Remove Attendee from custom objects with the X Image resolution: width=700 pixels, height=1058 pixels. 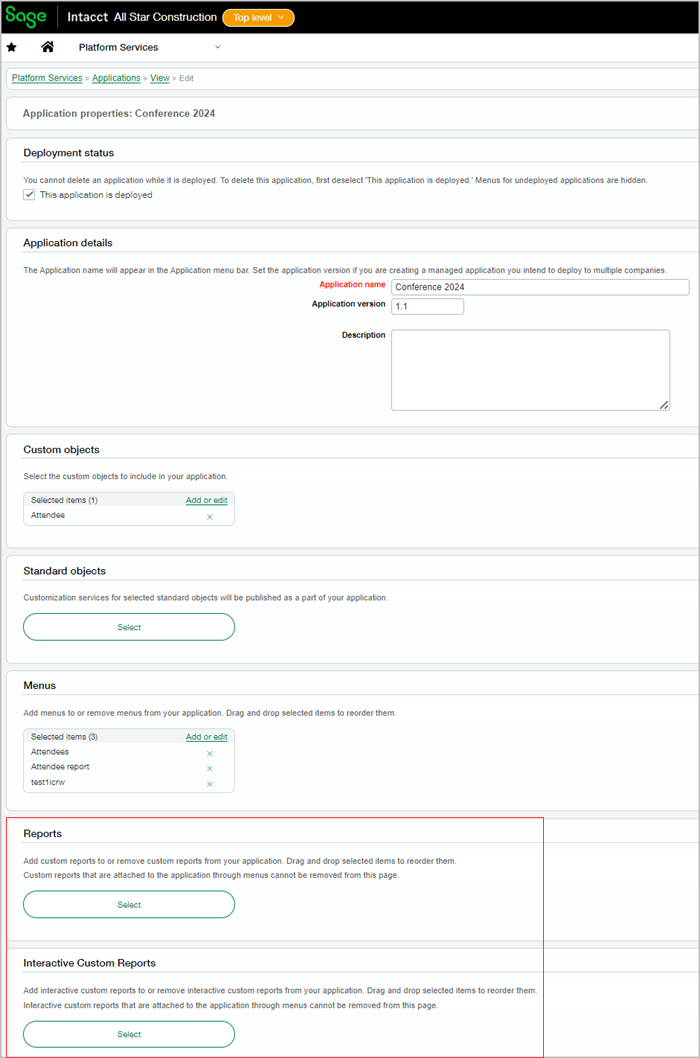pos(209,515)
